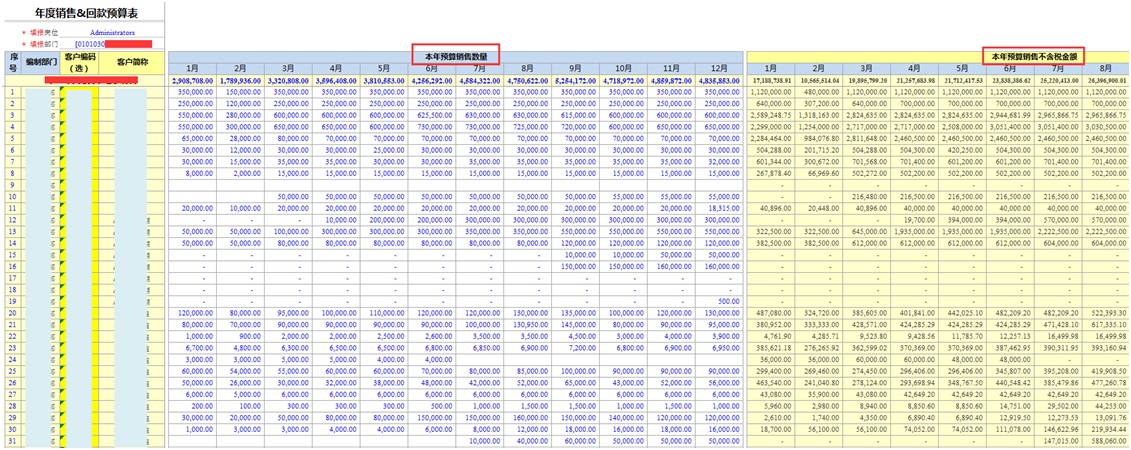
Task: Select the amount cell 522,393.30
Action: pos(1106,312)
